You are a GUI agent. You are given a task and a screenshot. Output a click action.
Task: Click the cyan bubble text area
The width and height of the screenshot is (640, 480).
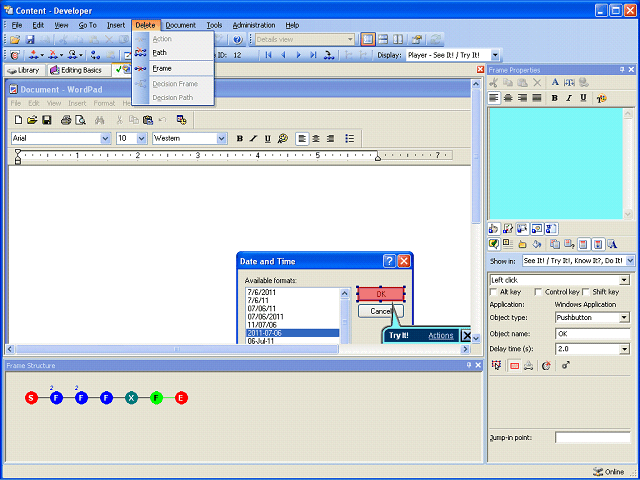tap(556, 163)
